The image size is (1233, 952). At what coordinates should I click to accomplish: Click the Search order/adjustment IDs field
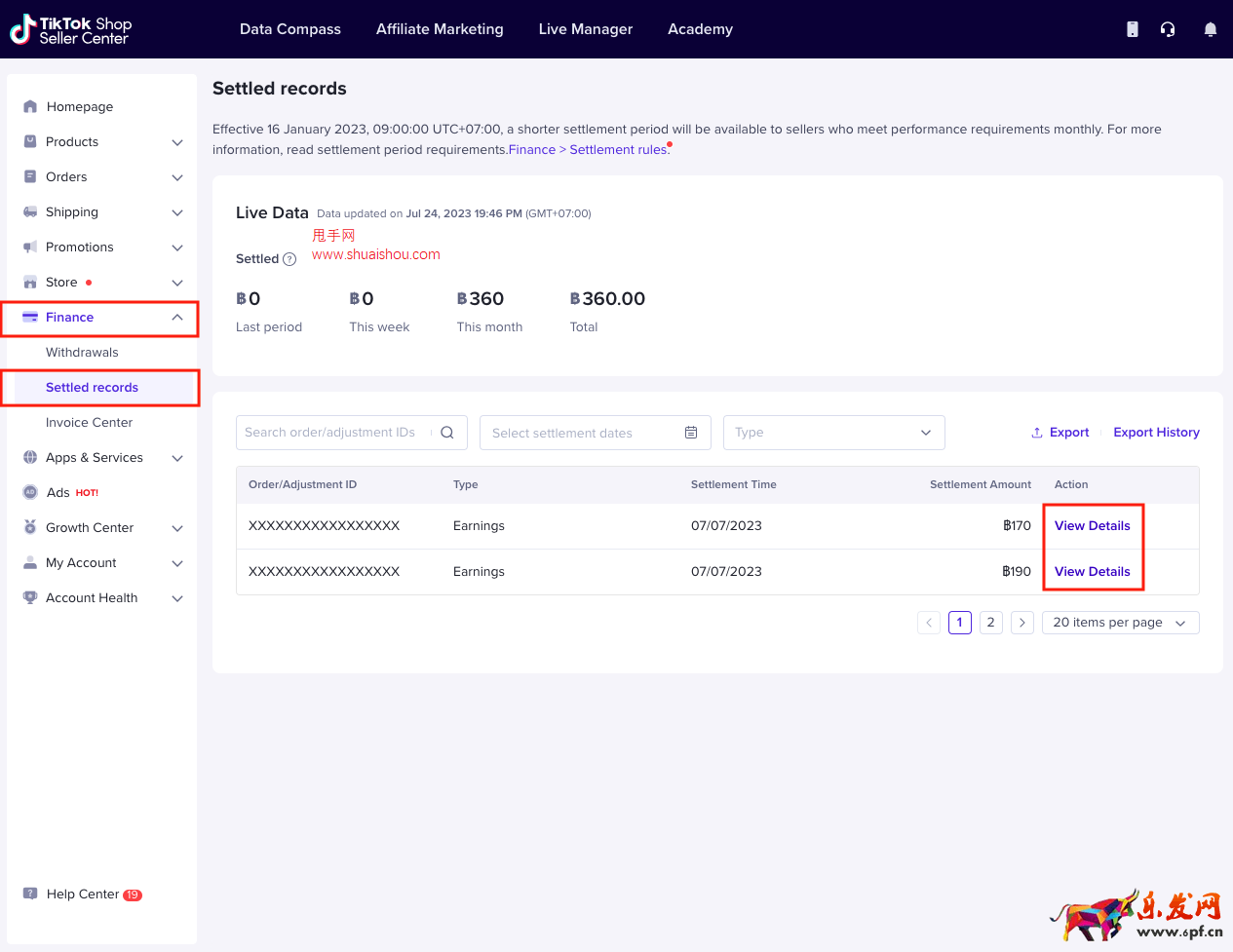331,433
